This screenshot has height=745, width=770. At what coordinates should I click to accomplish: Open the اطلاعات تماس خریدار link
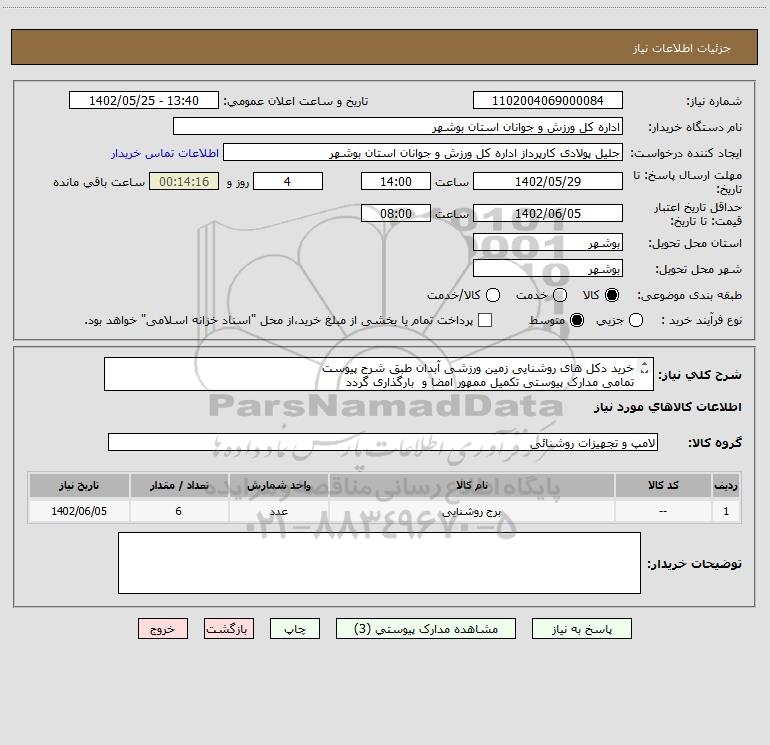click(165, 153)
